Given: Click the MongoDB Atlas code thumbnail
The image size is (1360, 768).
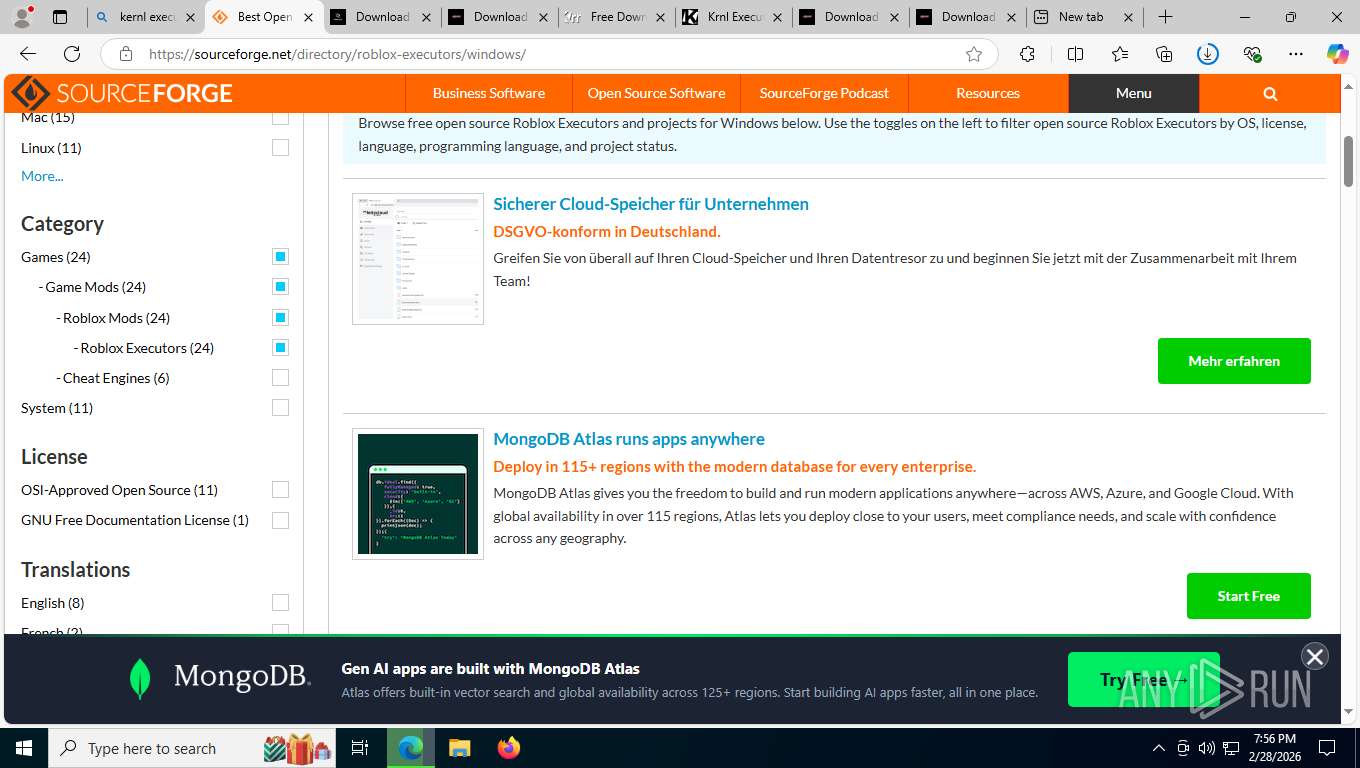Looking at the screenshot, I should point(418,494).
